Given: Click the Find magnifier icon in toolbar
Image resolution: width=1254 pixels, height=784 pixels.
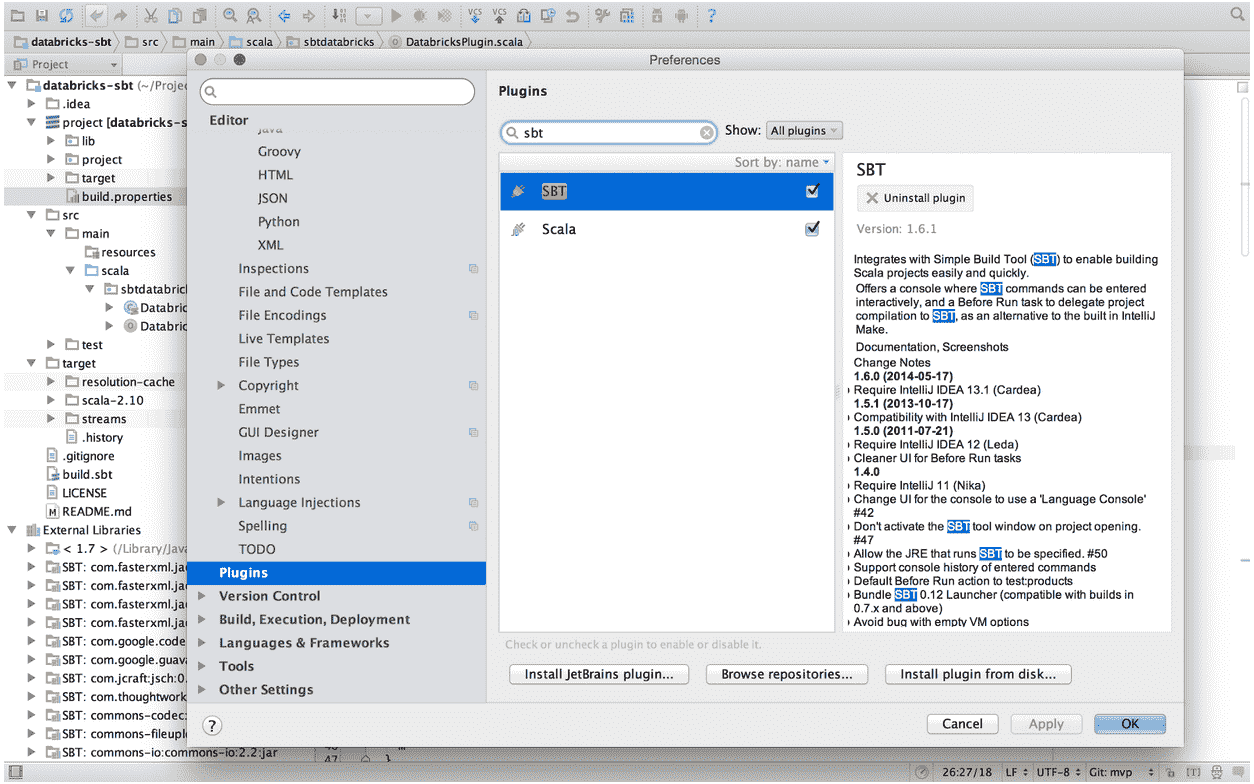Looking at the screenshot, I should [230, 16].
